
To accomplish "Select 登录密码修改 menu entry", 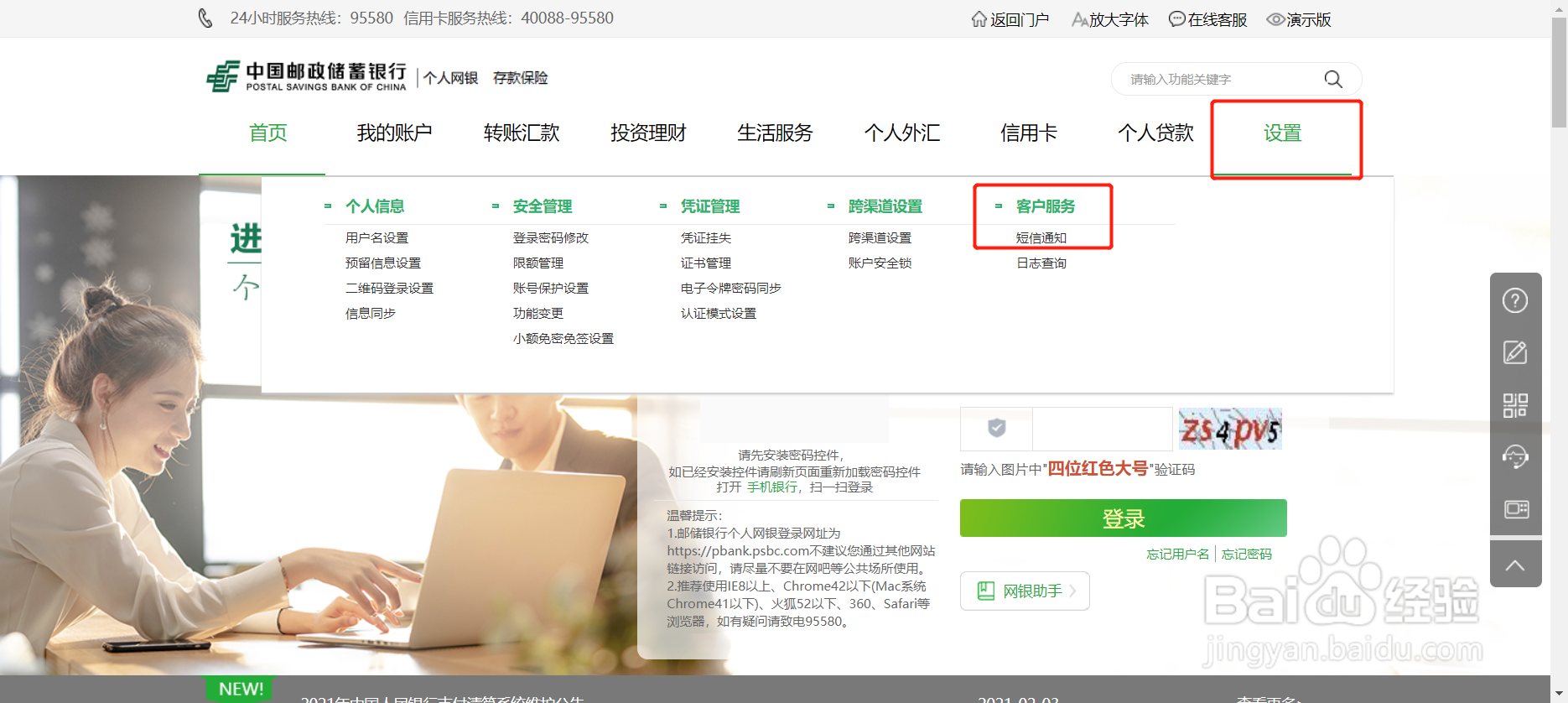I will [x=551, y=238].
